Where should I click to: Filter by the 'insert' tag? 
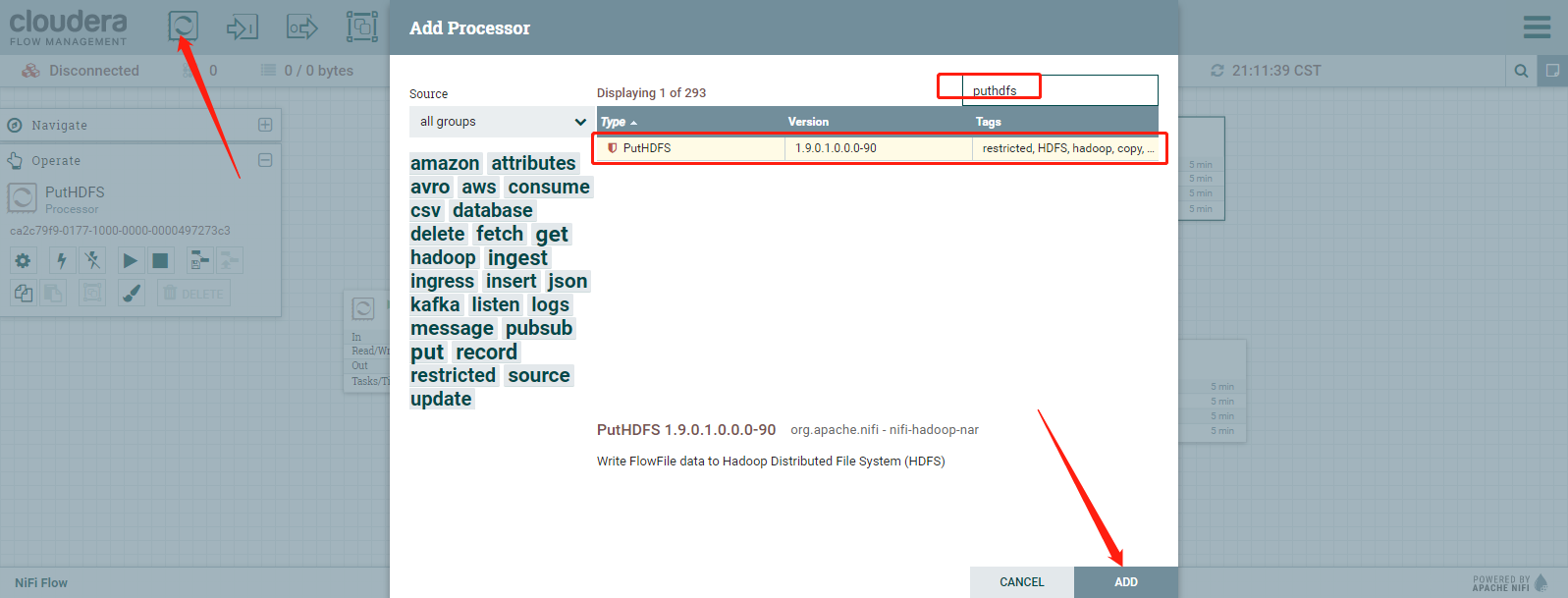512,281
